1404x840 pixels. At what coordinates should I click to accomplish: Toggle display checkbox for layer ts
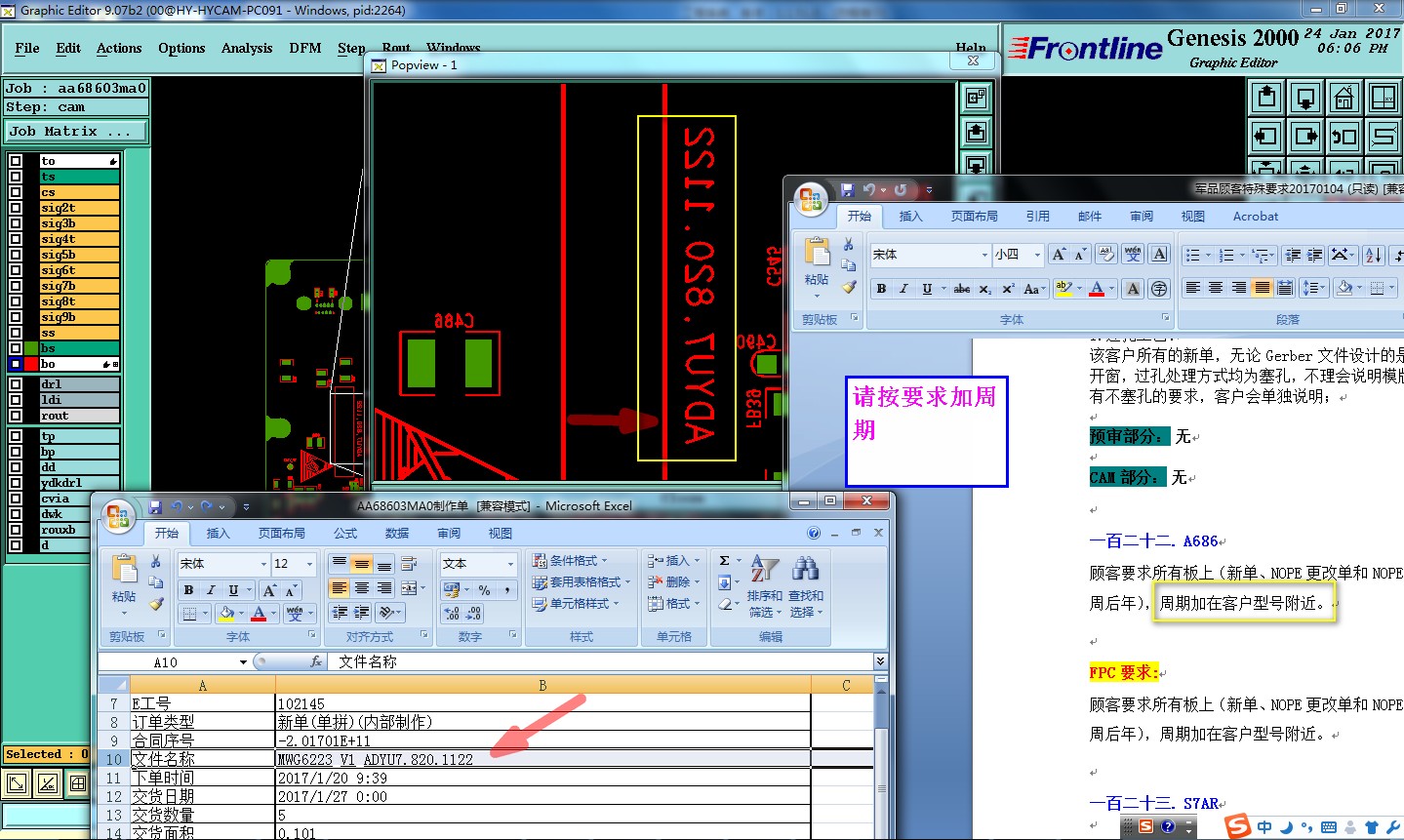coord(16,177)
